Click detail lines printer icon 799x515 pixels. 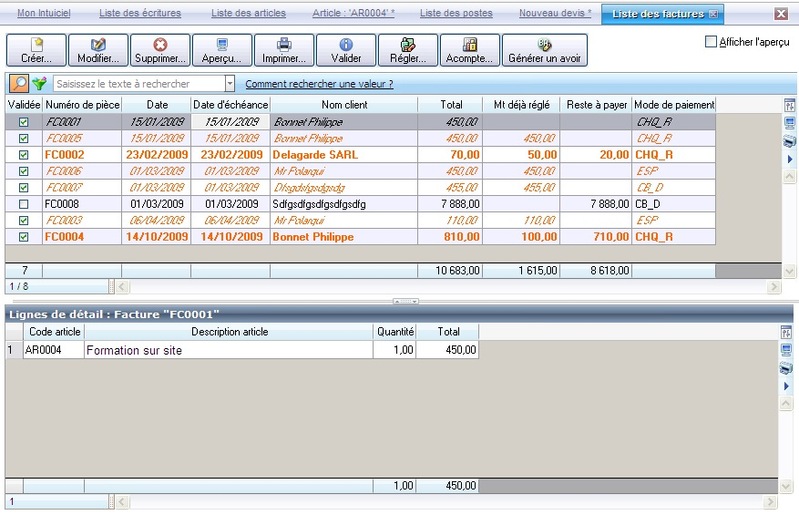point(786,368)
